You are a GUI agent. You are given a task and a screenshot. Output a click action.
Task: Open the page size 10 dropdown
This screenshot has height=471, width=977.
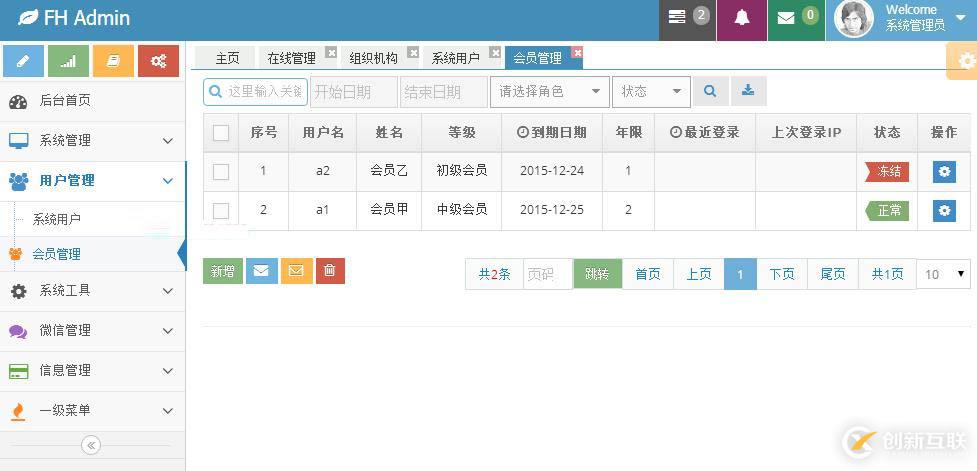click(943, 274)
